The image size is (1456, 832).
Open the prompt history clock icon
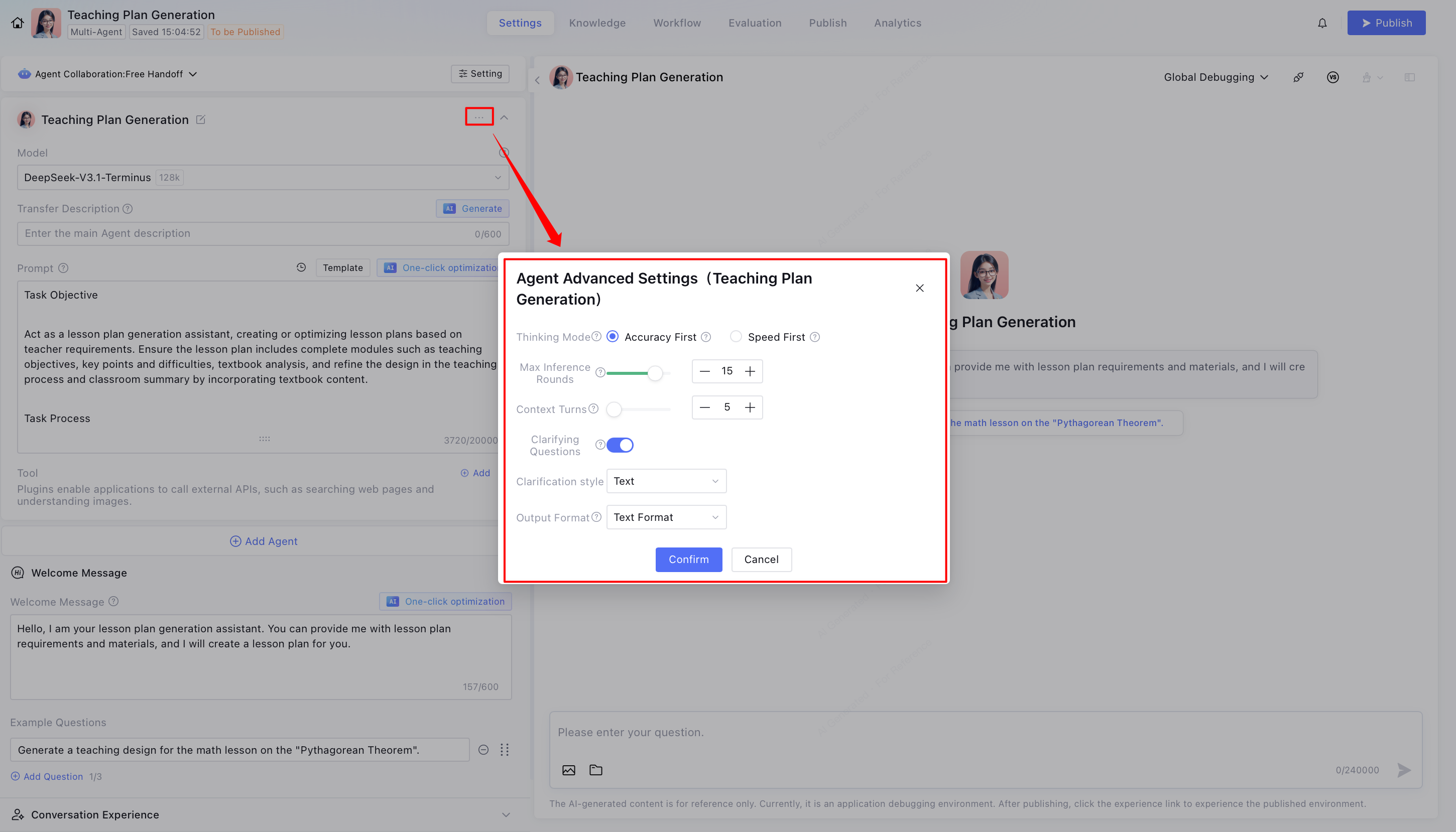click(x=301, y=267)
